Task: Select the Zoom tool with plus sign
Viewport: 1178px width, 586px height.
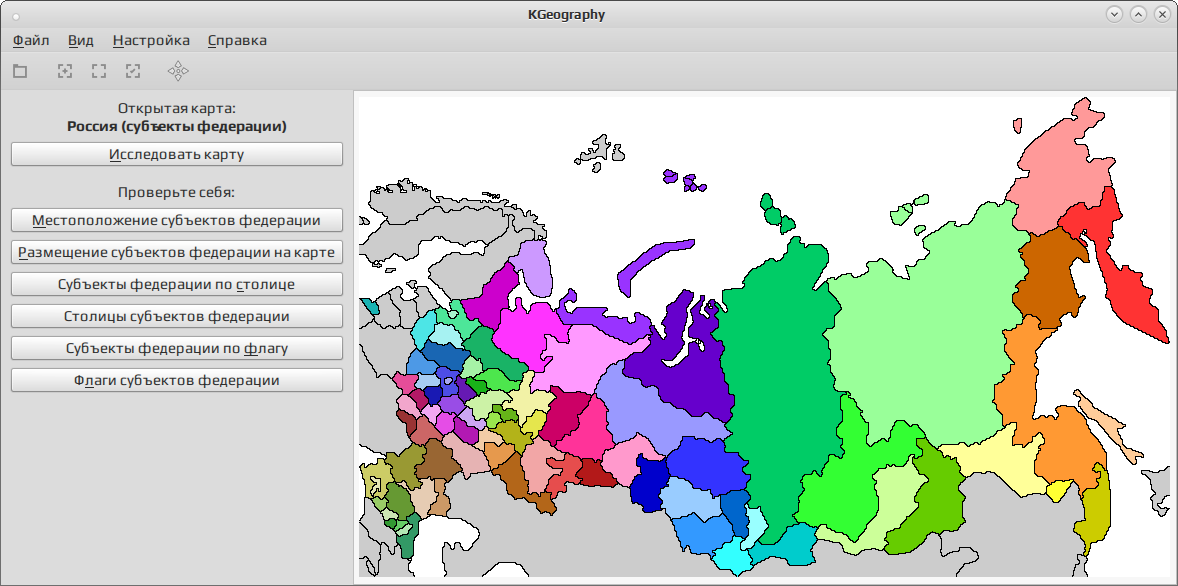Action: (x=65, y=71)
